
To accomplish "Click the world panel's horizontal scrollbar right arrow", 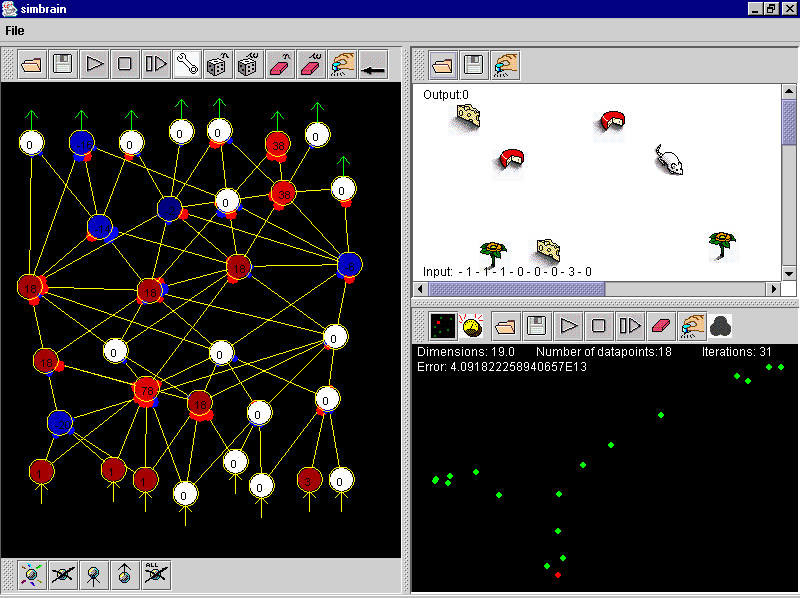I will (773, 289).
